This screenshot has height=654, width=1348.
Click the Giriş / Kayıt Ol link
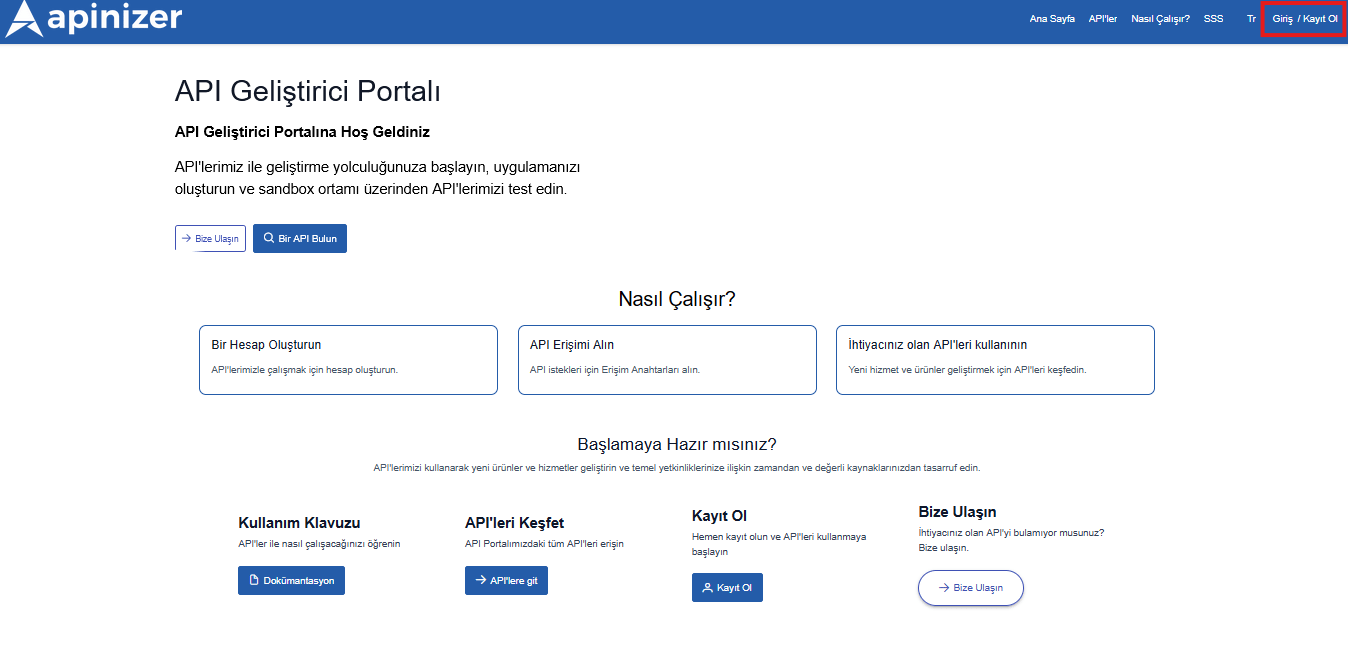tap(1304, 19)
